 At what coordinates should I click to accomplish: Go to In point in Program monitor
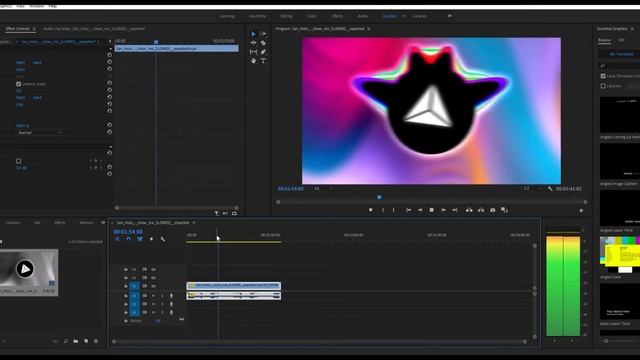click(x=408, y=210)
